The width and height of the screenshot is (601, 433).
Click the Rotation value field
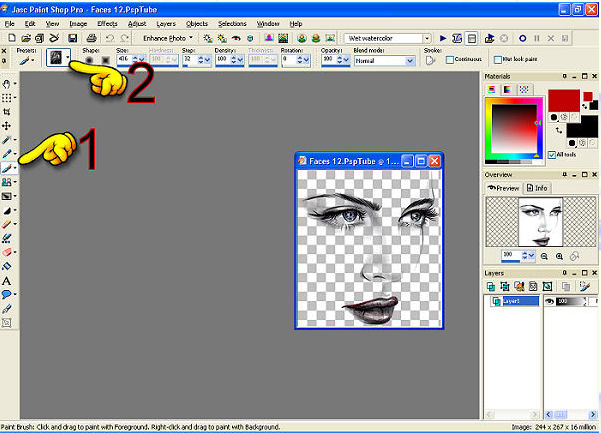pos(289,60)
